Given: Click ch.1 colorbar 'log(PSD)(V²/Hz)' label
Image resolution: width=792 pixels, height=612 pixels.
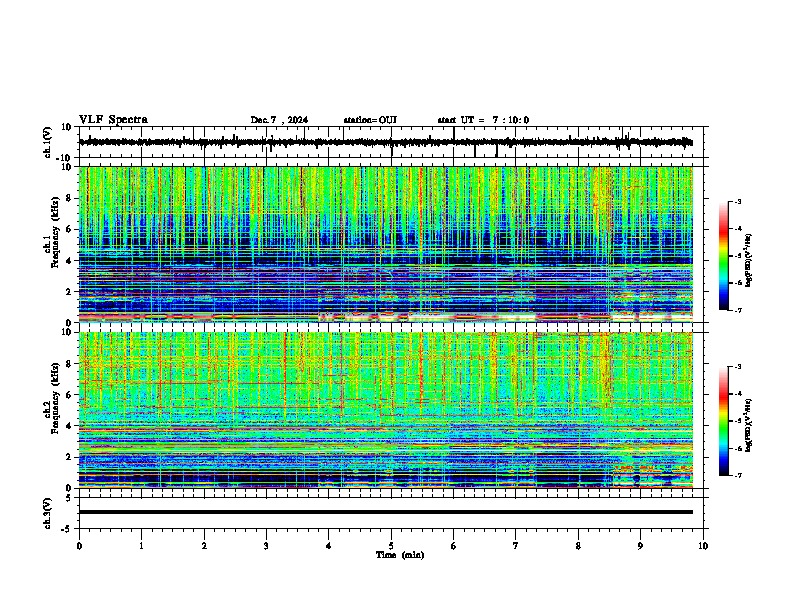Looking at the screenshot, I should pyautogui.click(x=748, y=260).
